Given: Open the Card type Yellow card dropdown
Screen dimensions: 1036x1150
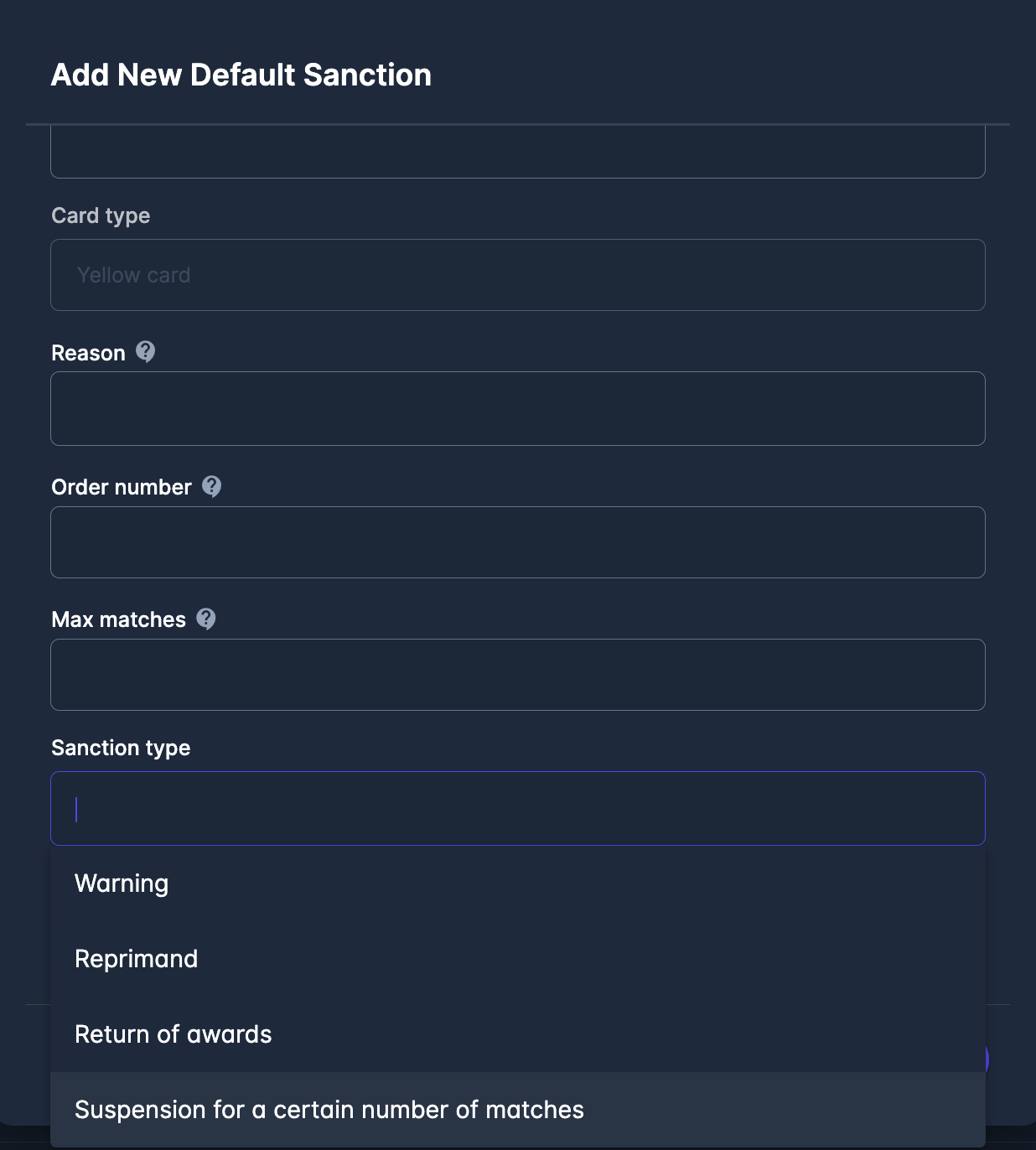Looking at the screenshot, I should coord(517,275).
